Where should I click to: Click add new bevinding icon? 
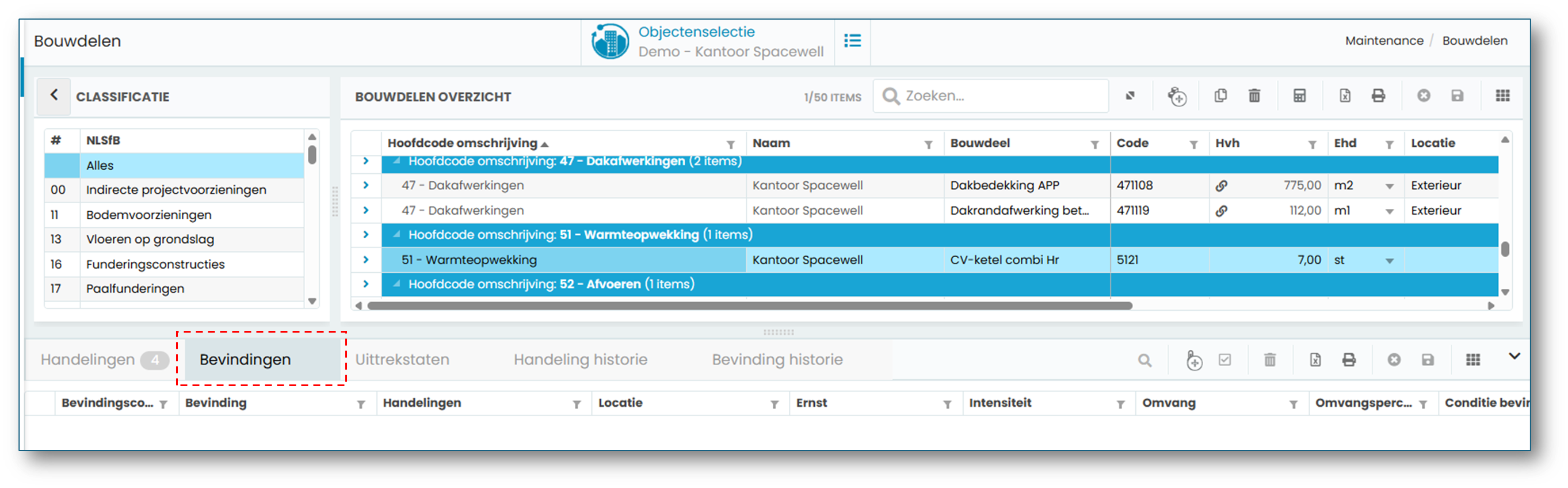tap(1193, 360)
